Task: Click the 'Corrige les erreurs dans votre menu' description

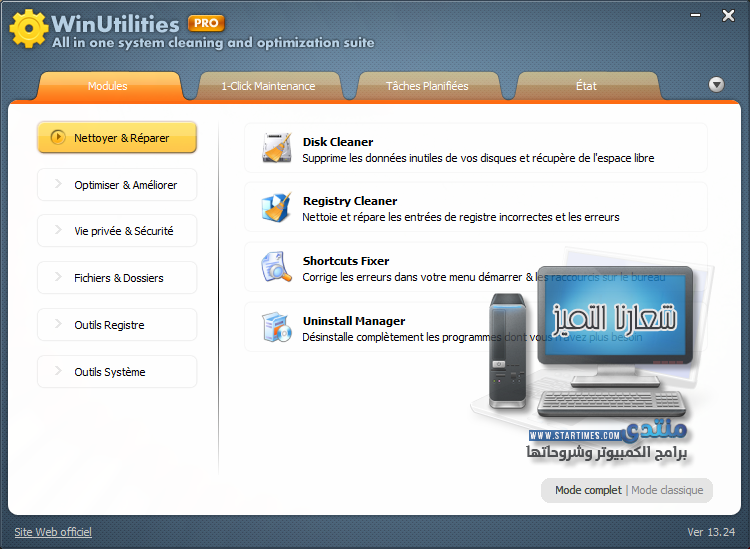Action: [x=484, y=277]
